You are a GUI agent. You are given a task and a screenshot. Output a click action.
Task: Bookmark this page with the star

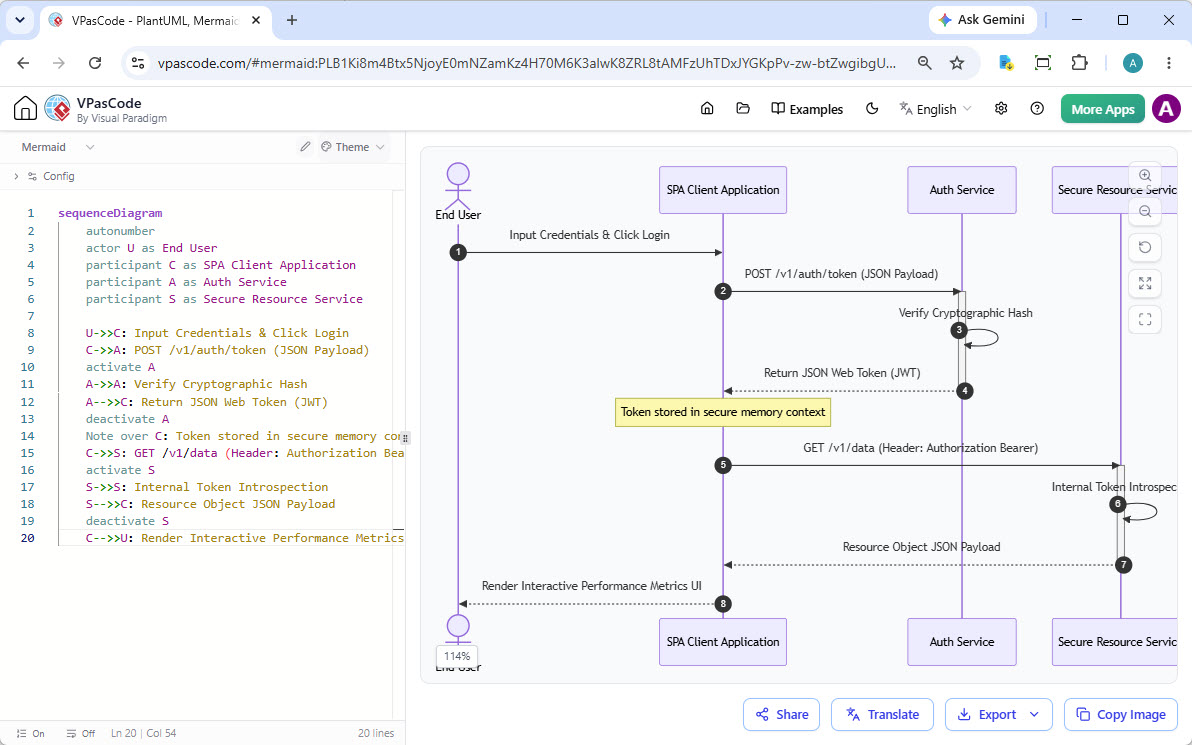957,63
